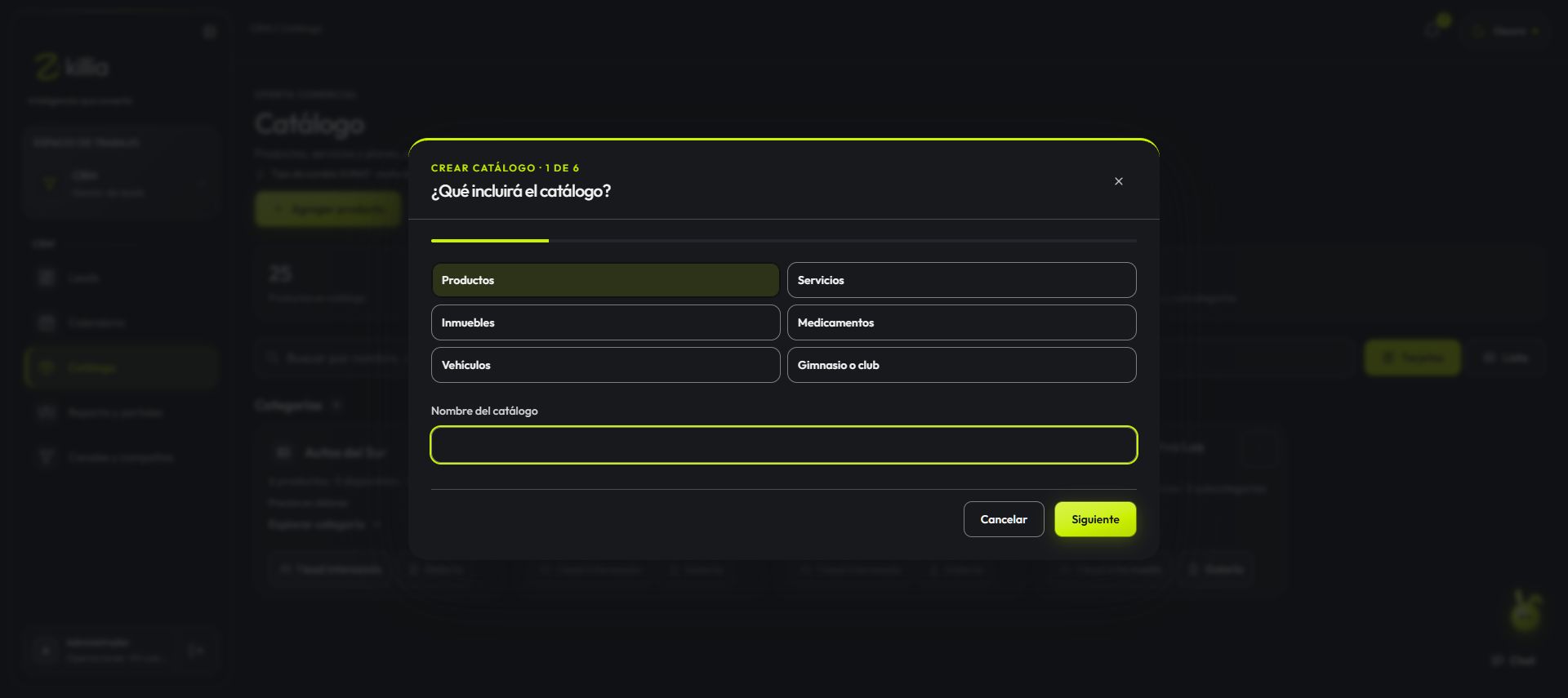Click the '¿Qué incluirá el catálogo?' heading
1568x698 pixels.
click(521, 191)
